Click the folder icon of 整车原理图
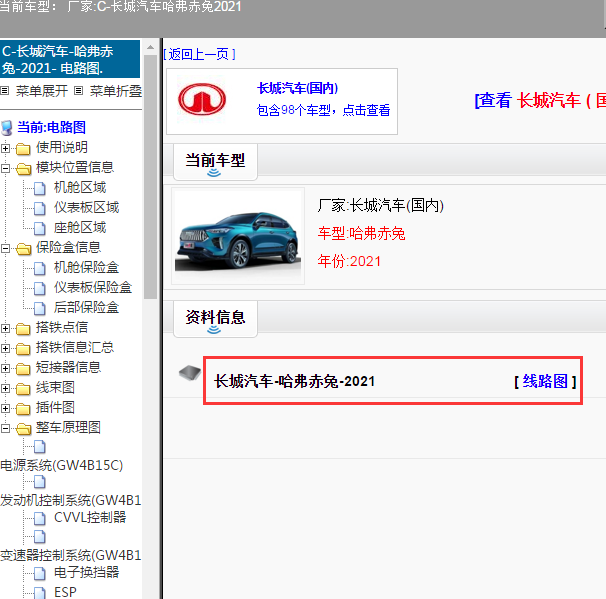The height and width of the screenshot is (599, 606). click(x=24, y=429)
